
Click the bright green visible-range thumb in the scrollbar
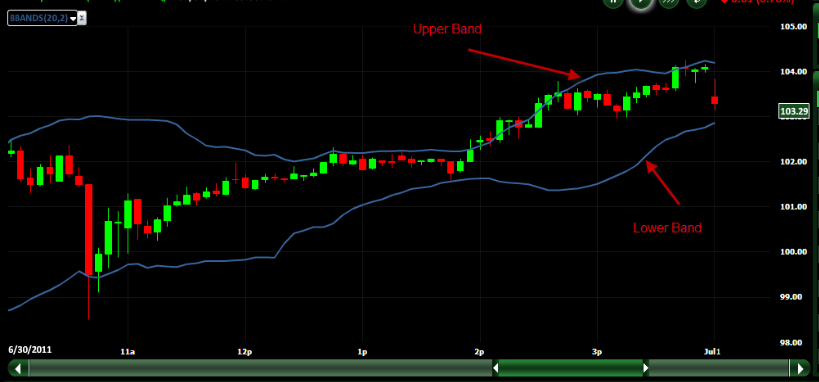pyautogui.click(x=570, y=368)
